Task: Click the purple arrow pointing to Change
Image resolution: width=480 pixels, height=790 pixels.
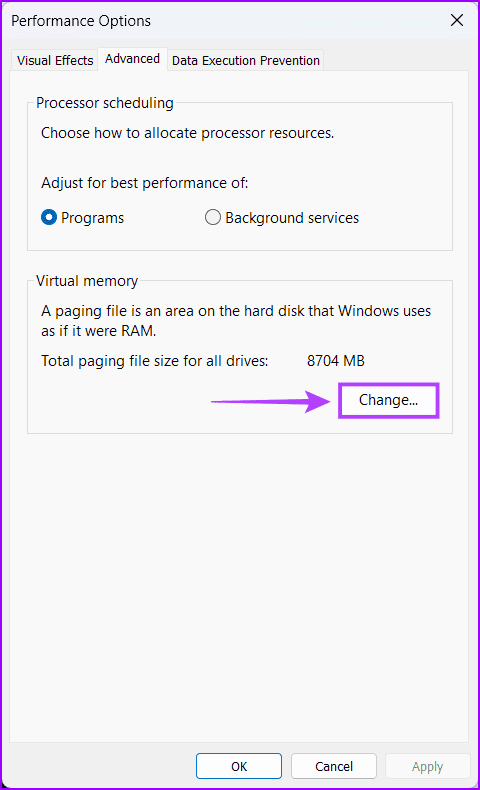Action: click(x=270, y=401)
